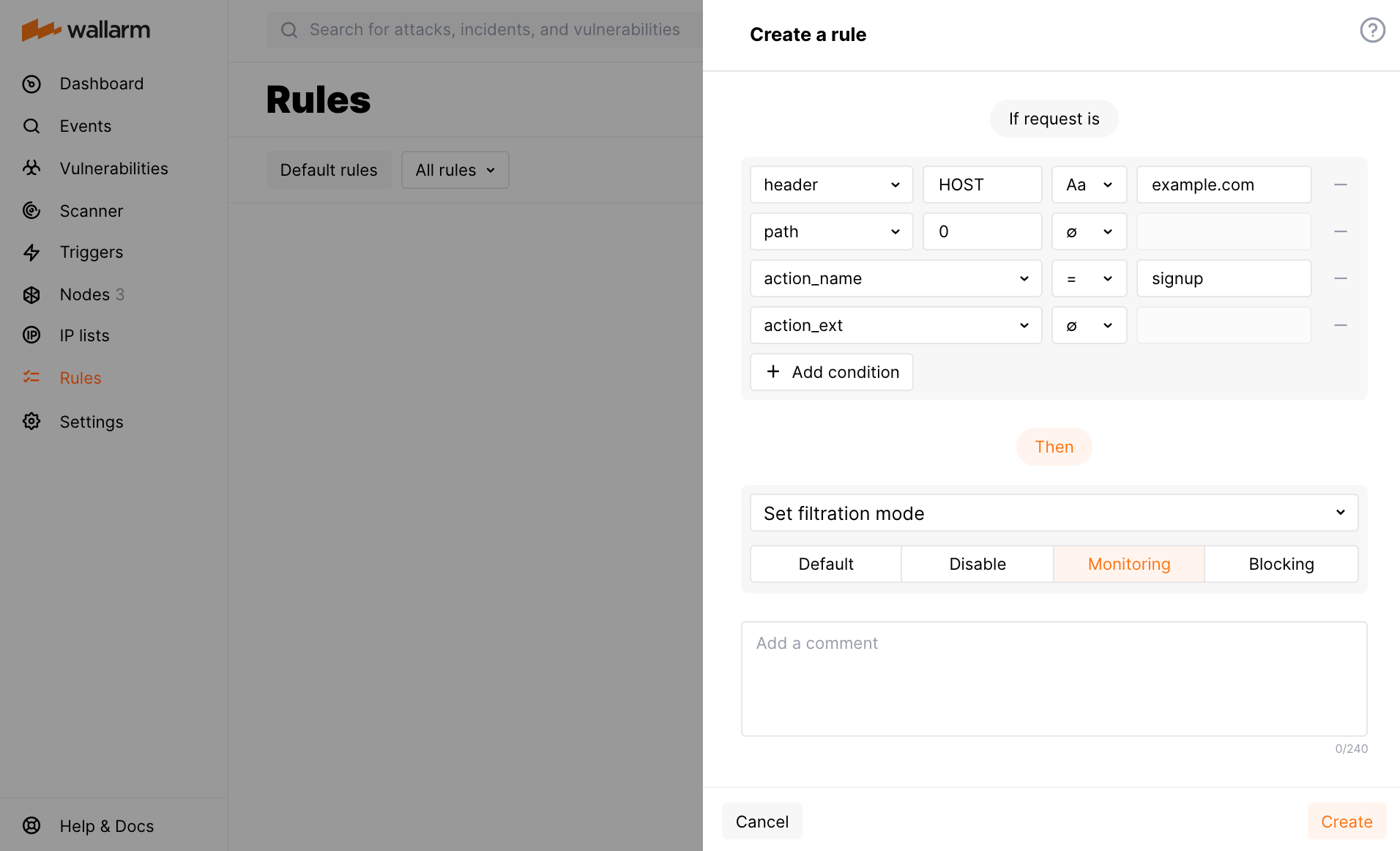Click the Add a comment text area
The height and width of the screenshot is (851, 1400).
click(1053, 678)
